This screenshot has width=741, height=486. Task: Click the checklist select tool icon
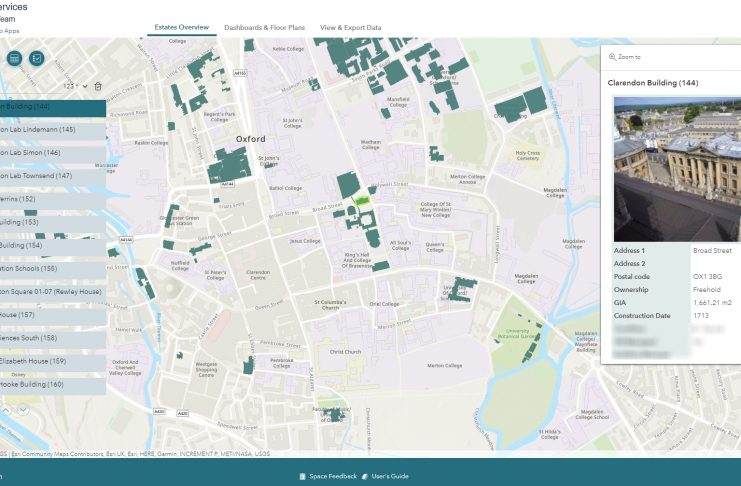(37, 59)
